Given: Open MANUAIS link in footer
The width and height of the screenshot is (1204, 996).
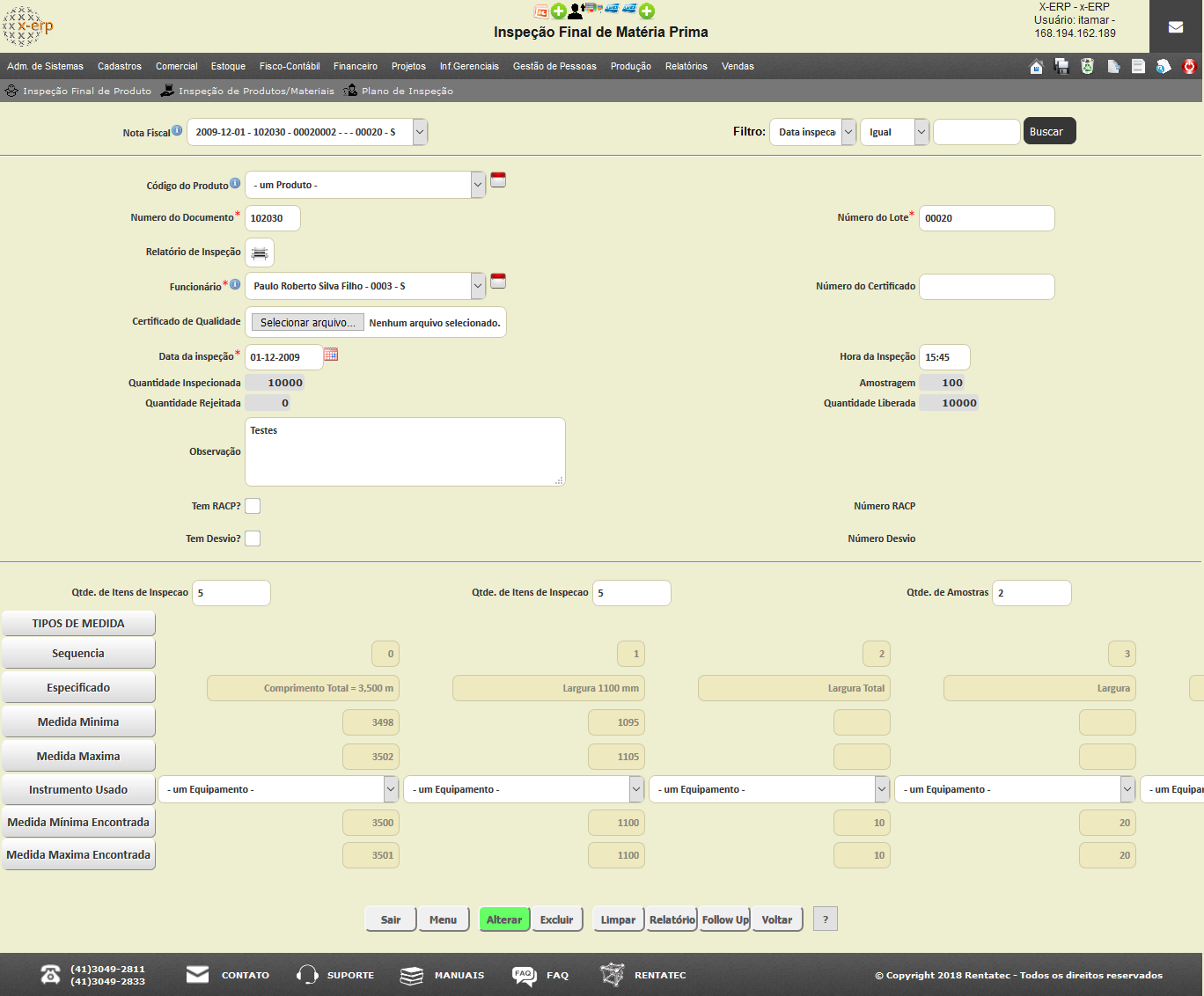Looking at the screenshot, I should point(459,975).
